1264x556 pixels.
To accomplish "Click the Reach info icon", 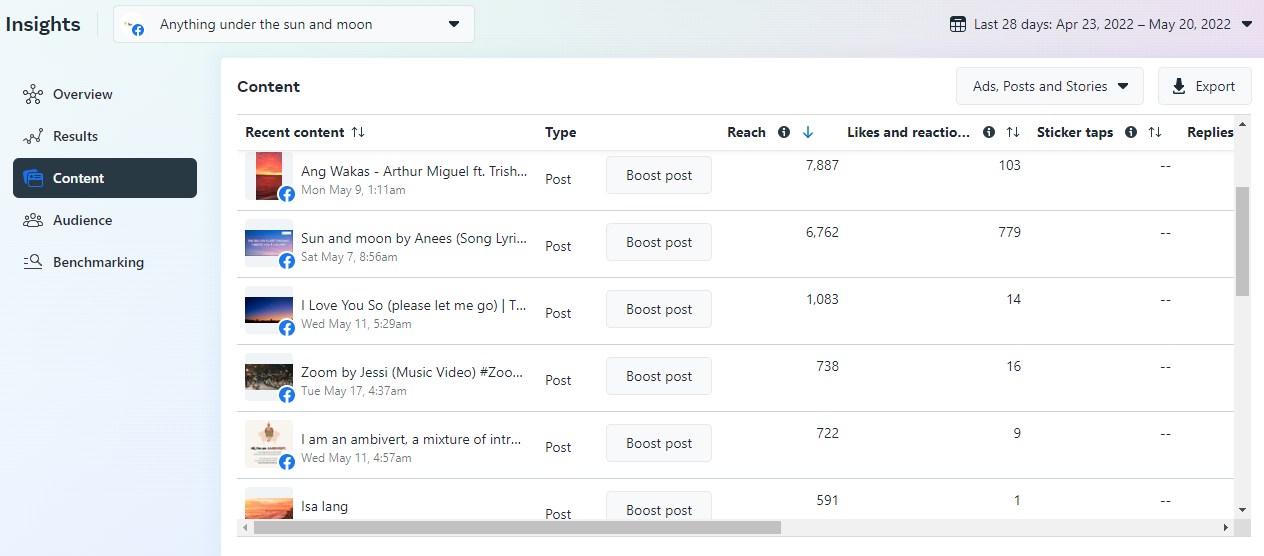I will tap(784, 132).
